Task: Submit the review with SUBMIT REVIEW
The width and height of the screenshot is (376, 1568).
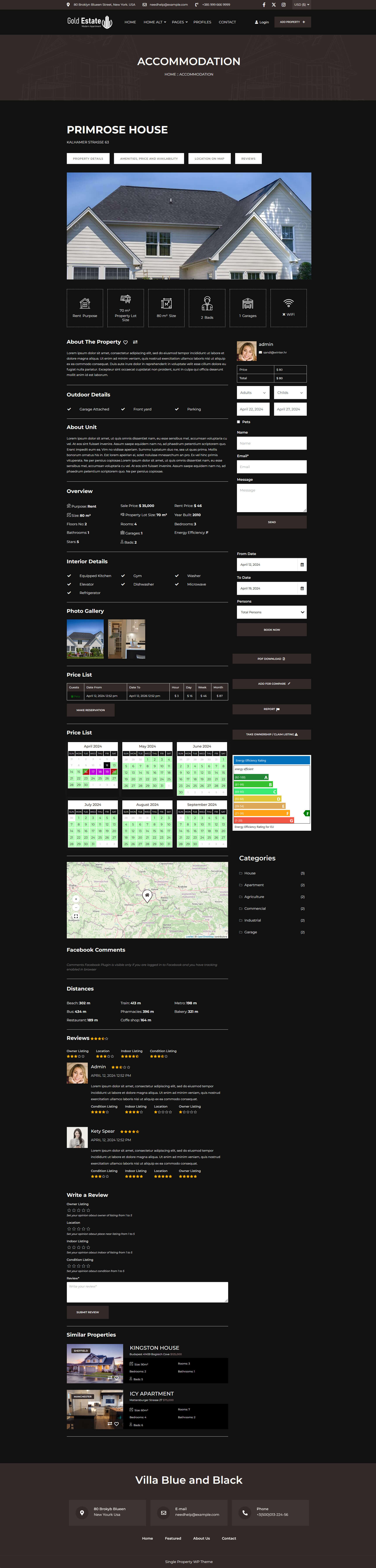Action: coord(88,1312)
